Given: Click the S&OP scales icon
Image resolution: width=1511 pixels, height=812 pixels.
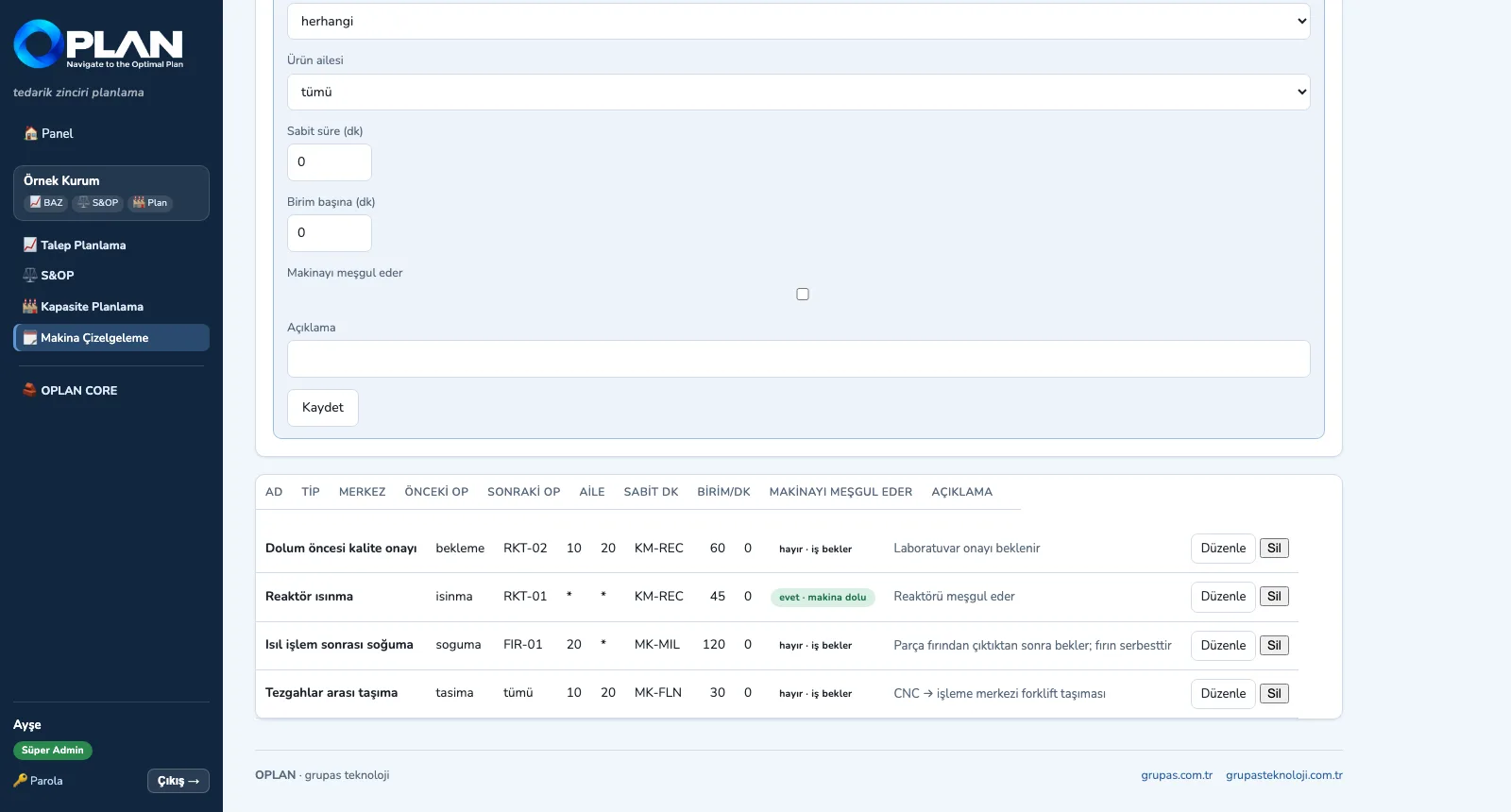Looking at the screenshot, I should point(30,276).
